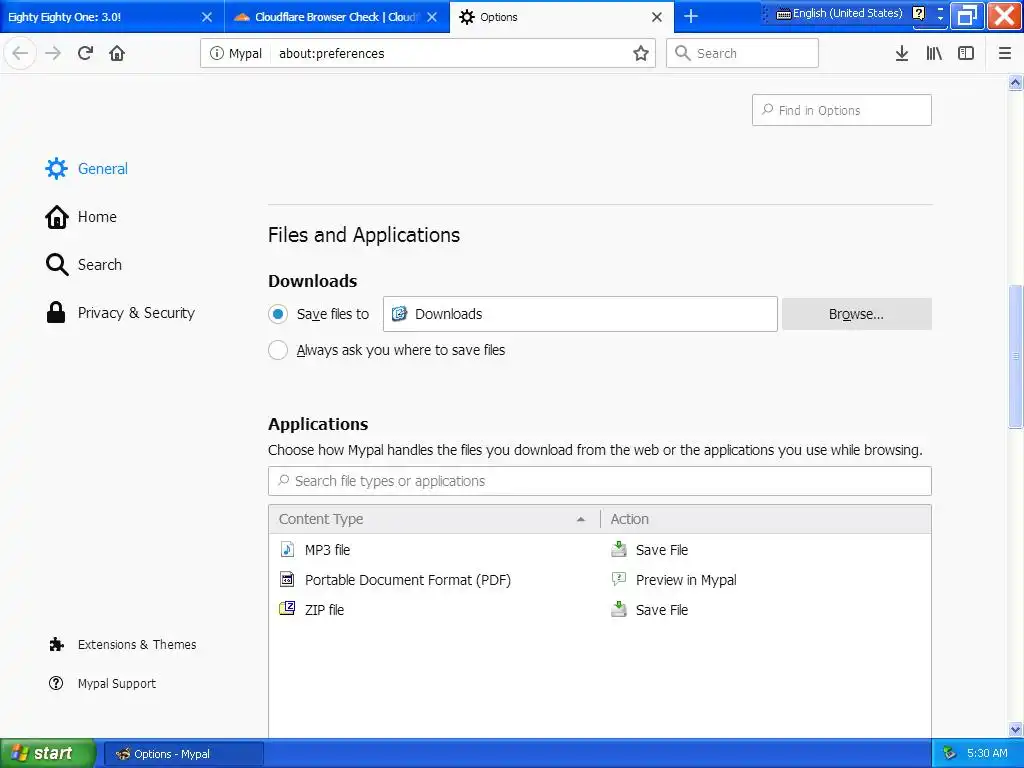Click the system tray network icon
This screenshot has width=1024, height=768.
pos(949,754)
